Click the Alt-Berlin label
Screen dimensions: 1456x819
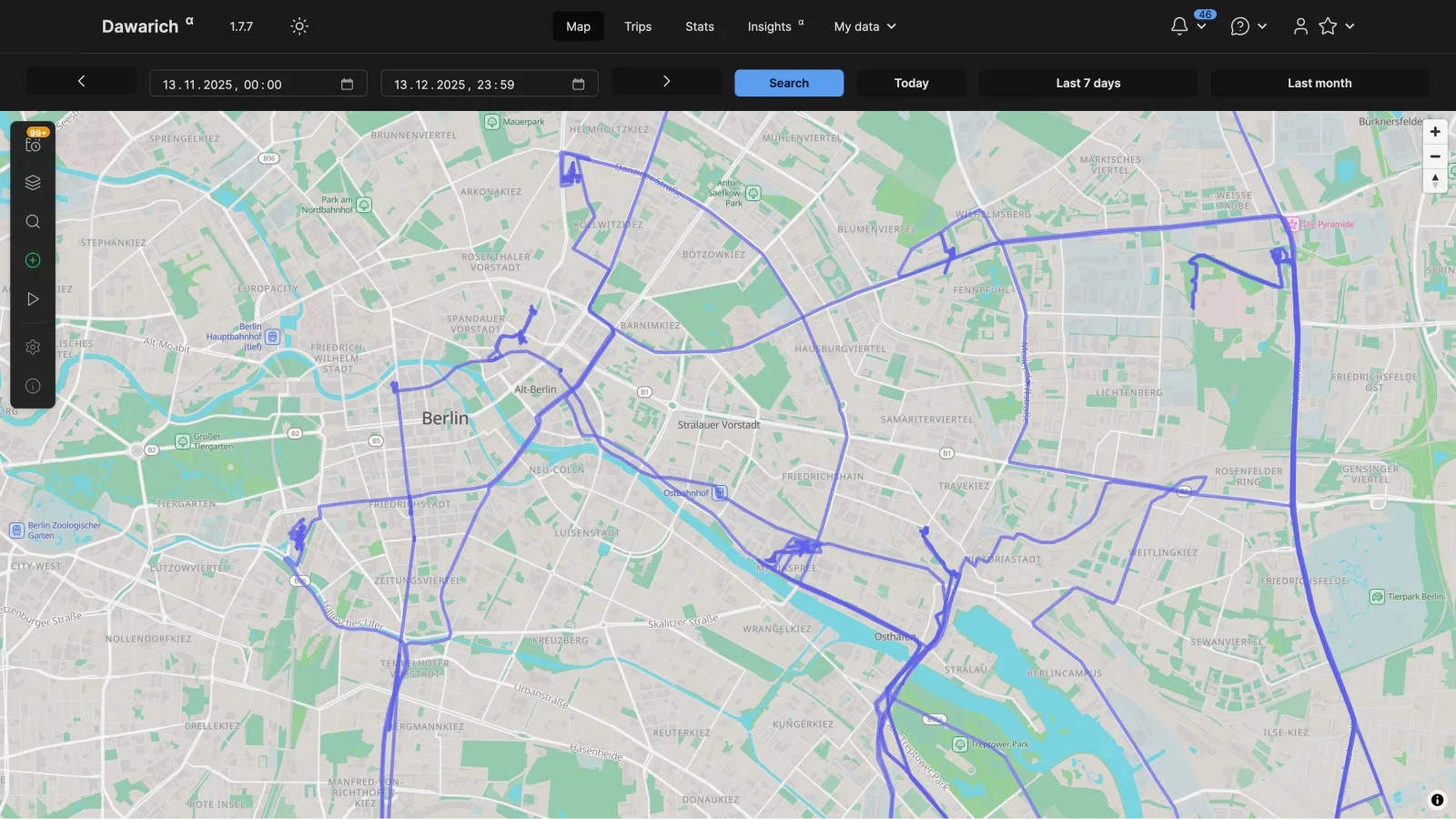(x=535, y=389)
